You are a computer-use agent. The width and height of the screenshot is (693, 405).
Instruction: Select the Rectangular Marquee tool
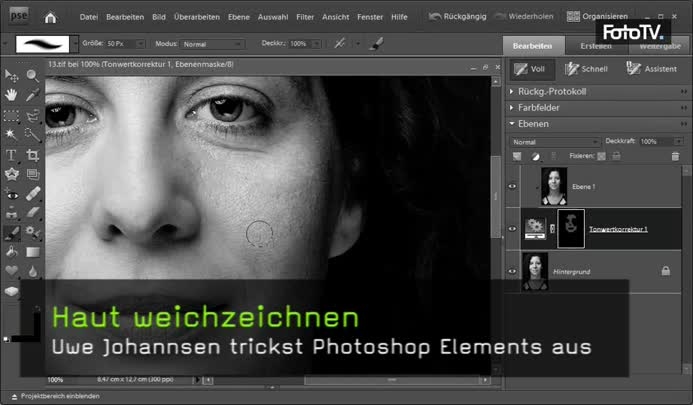[x=11, y=116]
